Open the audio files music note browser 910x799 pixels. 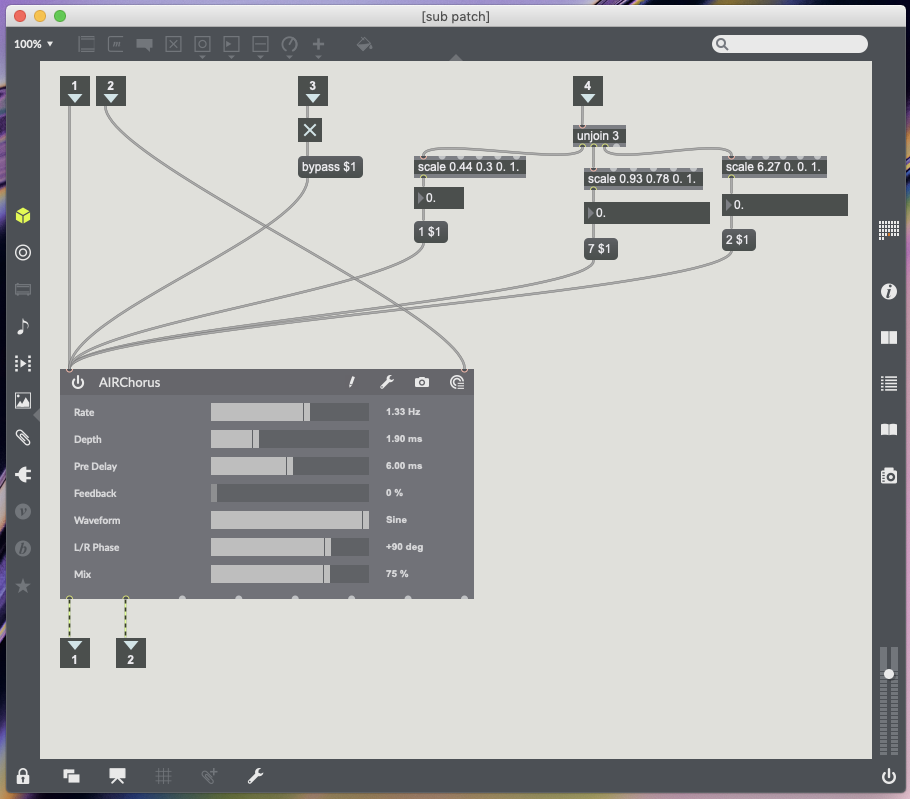click(x=23, y=326)
